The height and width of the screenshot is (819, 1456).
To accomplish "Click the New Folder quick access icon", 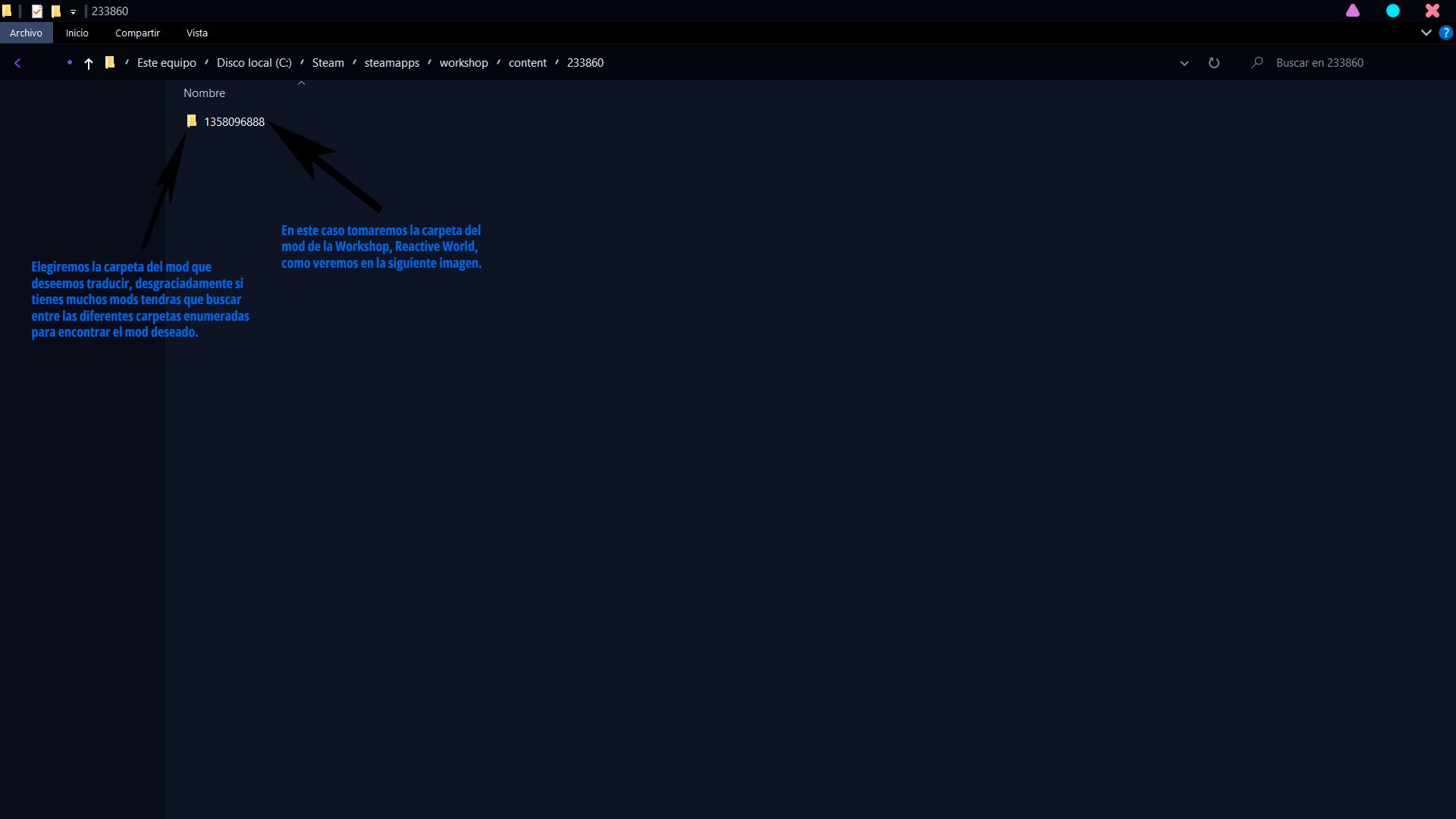I will (x=55, y=11).
